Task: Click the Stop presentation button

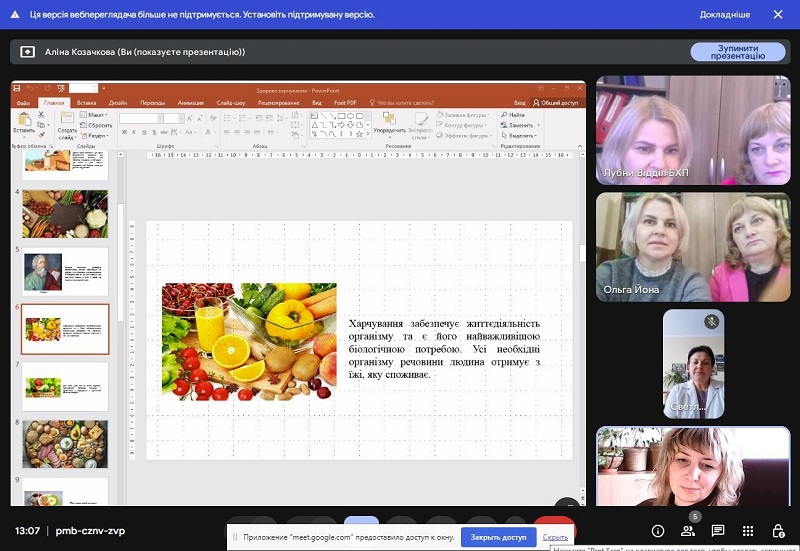Action: pos(737,52)
